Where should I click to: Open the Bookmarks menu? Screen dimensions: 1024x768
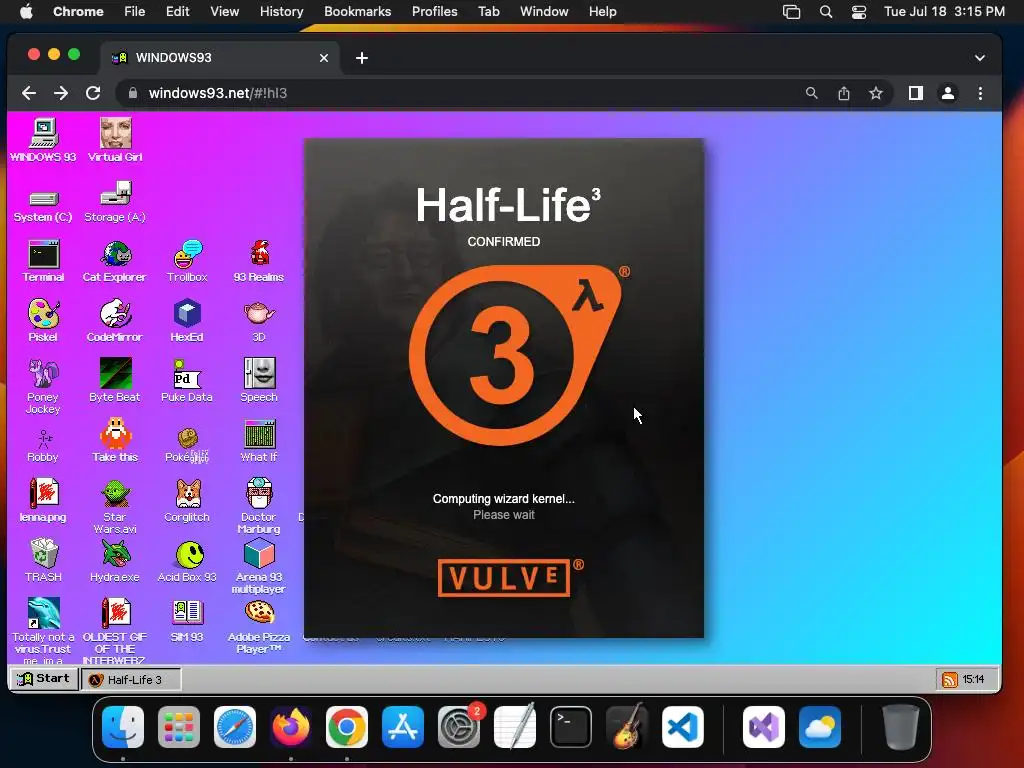point(357,11)
